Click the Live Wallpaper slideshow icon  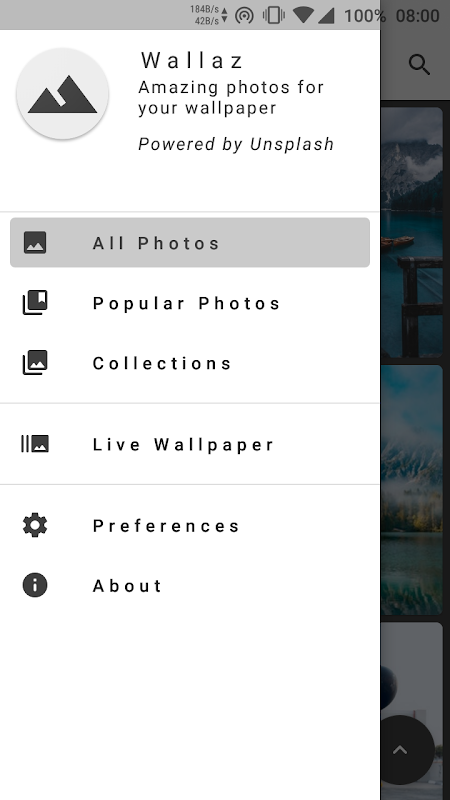(35, 444)
